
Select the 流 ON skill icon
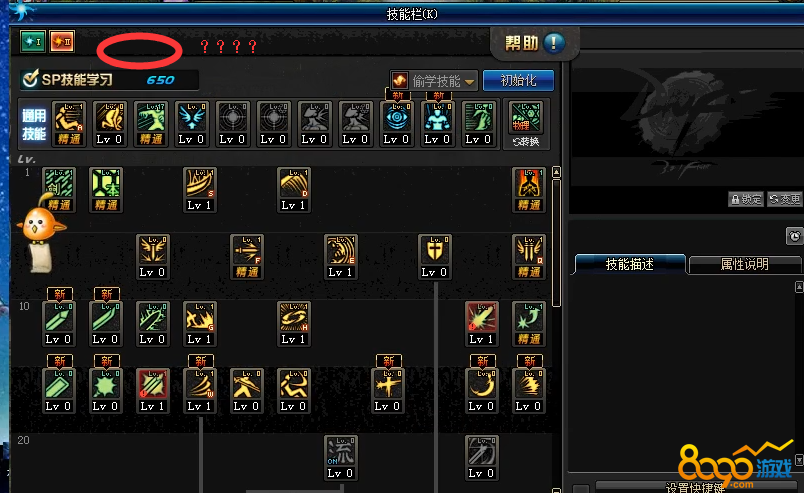[340, 451]
